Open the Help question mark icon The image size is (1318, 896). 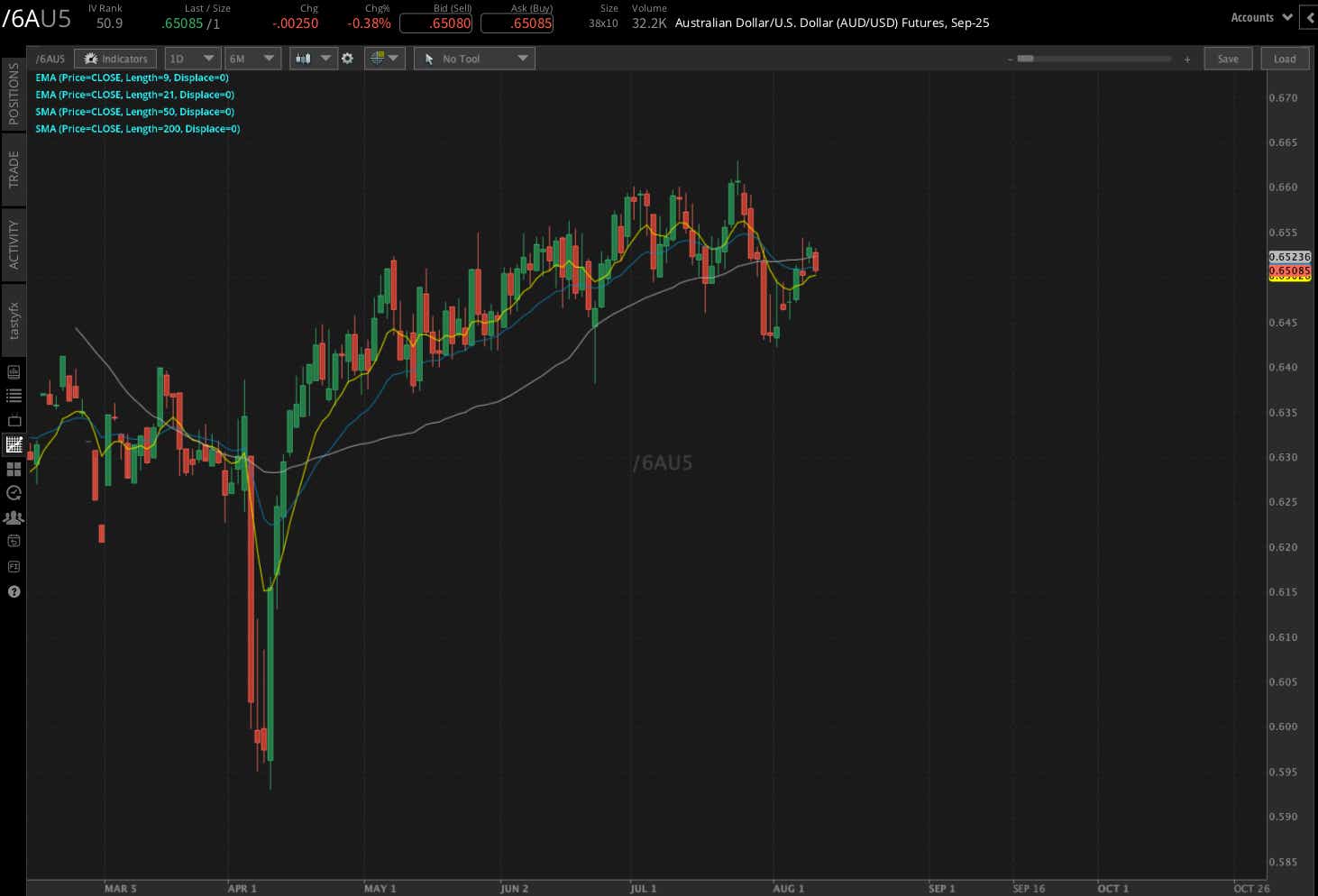point(14,591)
